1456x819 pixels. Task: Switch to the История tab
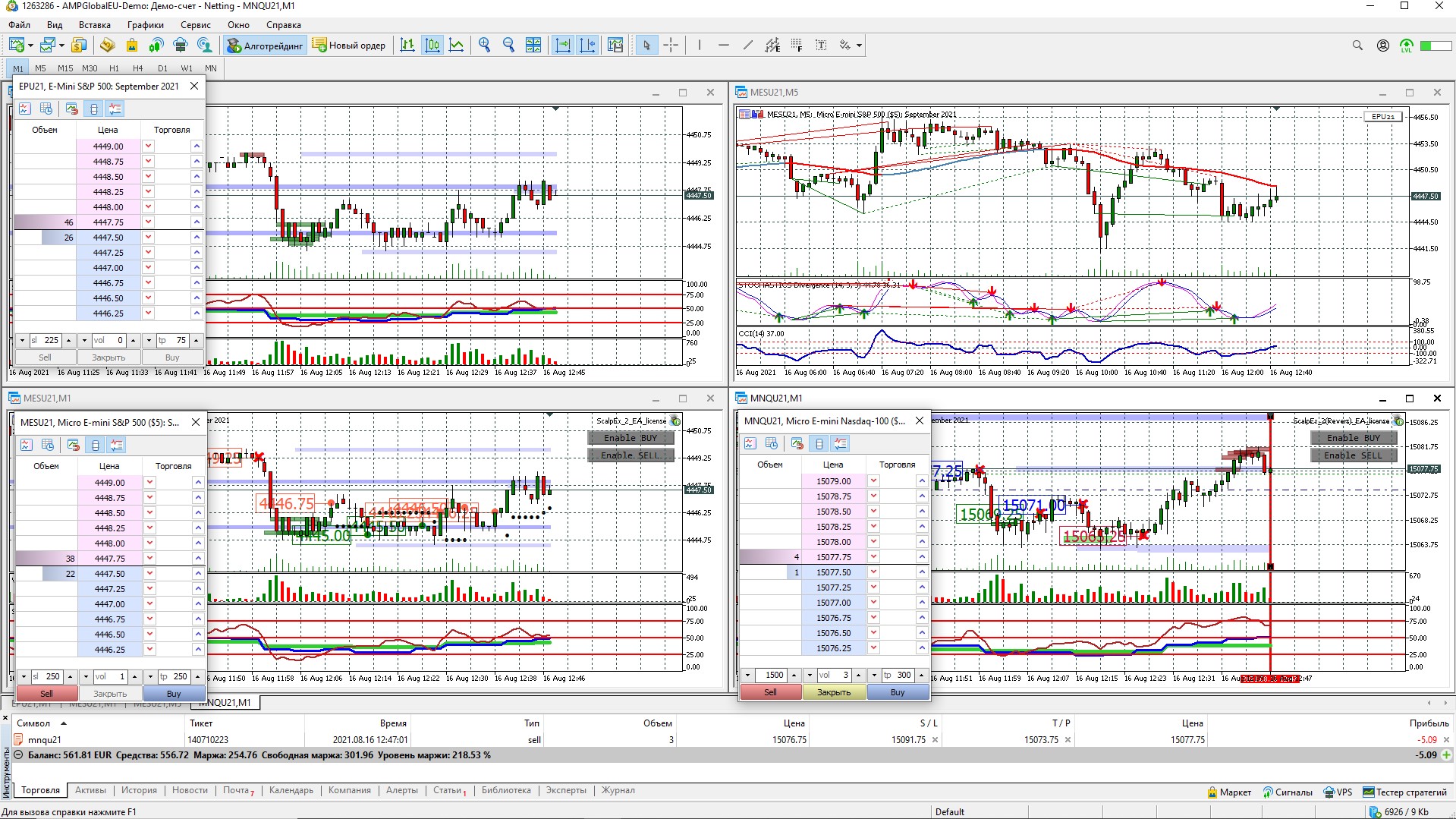coord(139,790)
